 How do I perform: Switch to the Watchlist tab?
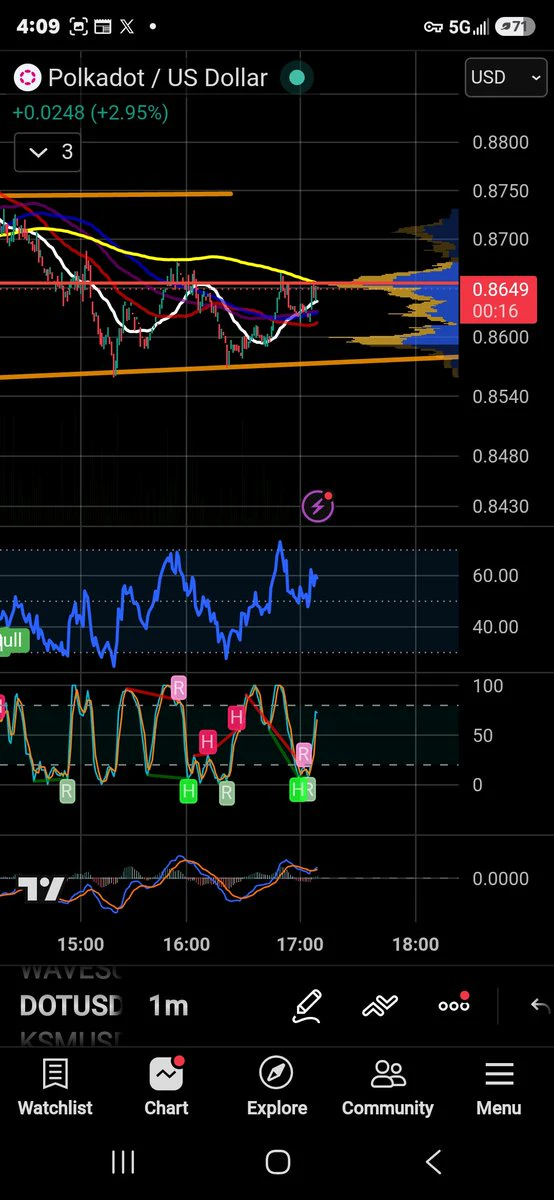pyautogui.click(x=55, y=1088)
